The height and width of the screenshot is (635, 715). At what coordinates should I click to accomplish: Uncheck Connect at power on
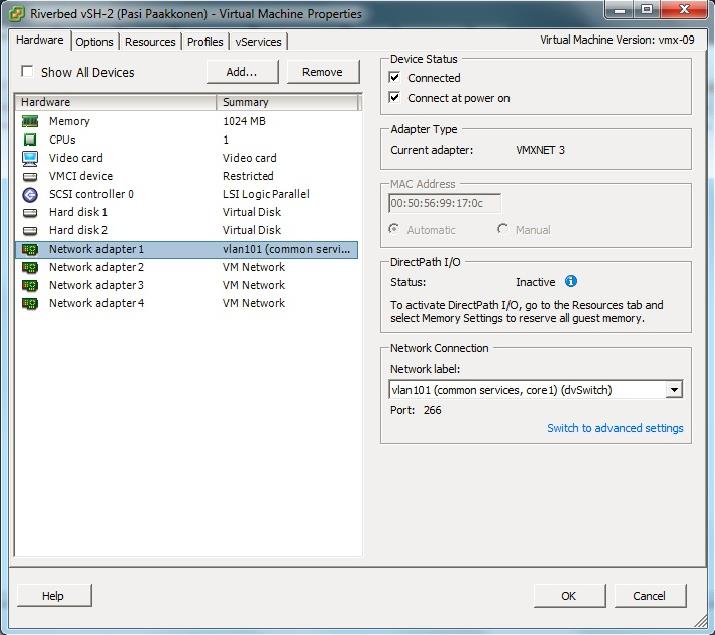(394, 98)
